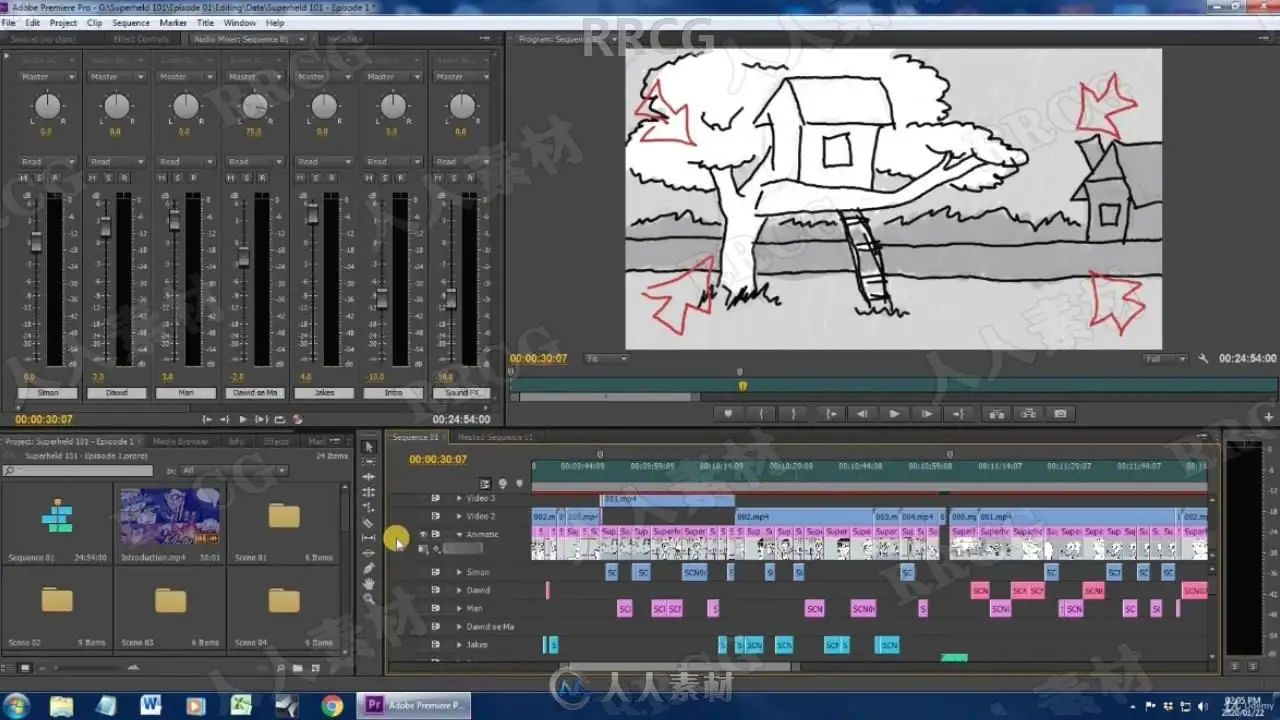Select the Zoom tool
The image size is (1280, 720).
pos(369,599)
